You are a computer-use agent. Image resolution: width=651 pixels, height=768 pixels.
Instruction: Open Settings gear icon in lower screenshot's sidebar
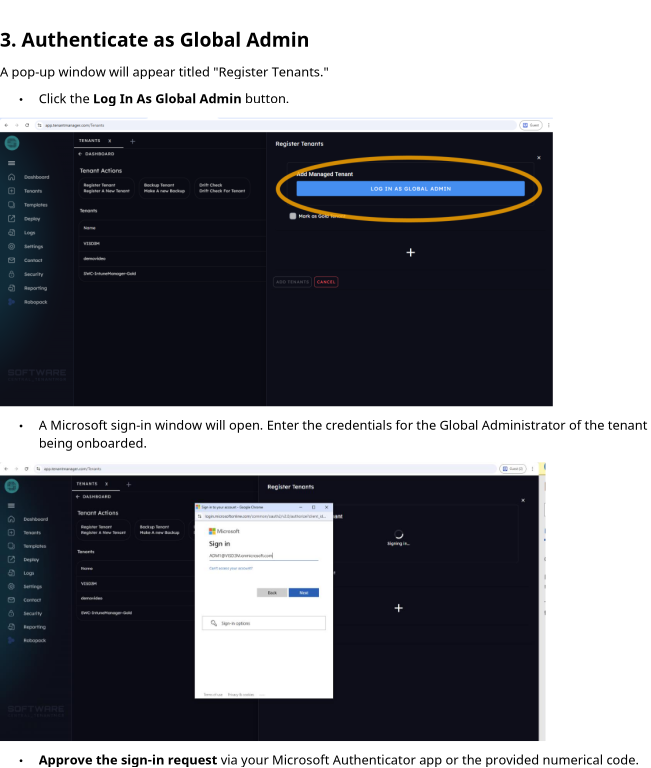coord(12,586)
